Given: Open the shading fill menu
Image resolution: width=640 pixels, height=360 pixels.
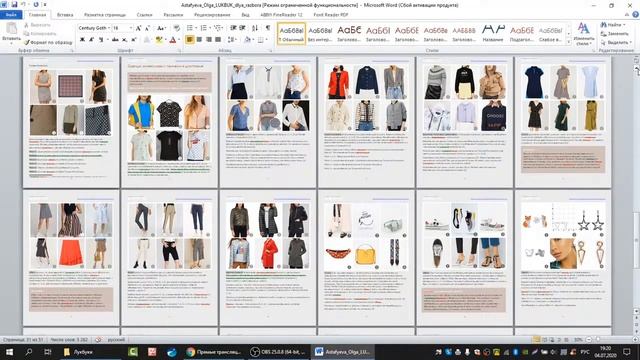Looking at the screenshot, I should 248,40.
